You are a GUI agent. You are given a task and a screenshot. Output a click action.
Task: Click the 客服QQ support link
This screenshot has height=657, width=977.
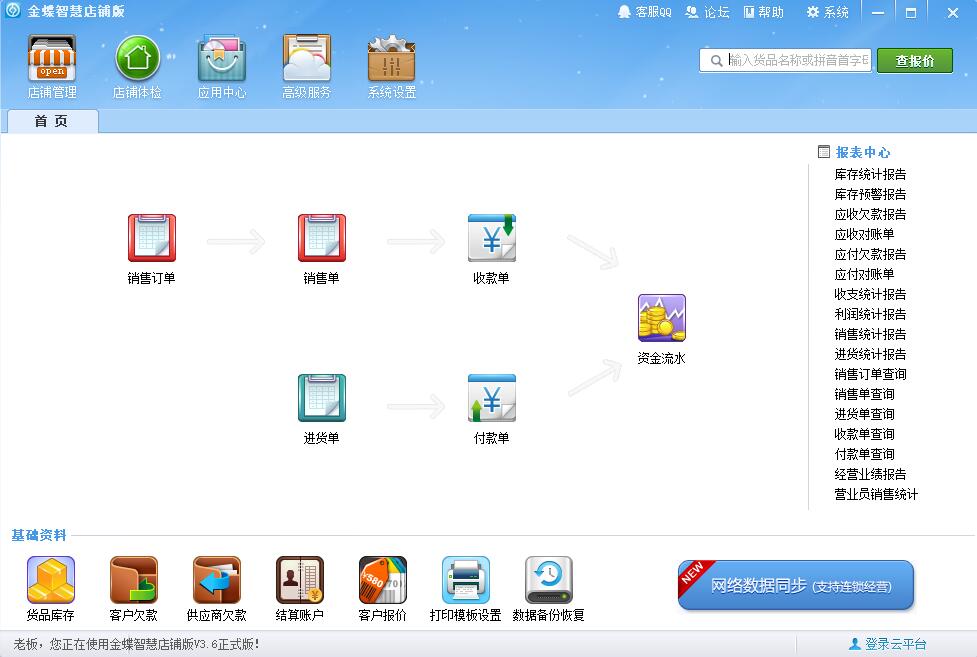coord(645,12)
